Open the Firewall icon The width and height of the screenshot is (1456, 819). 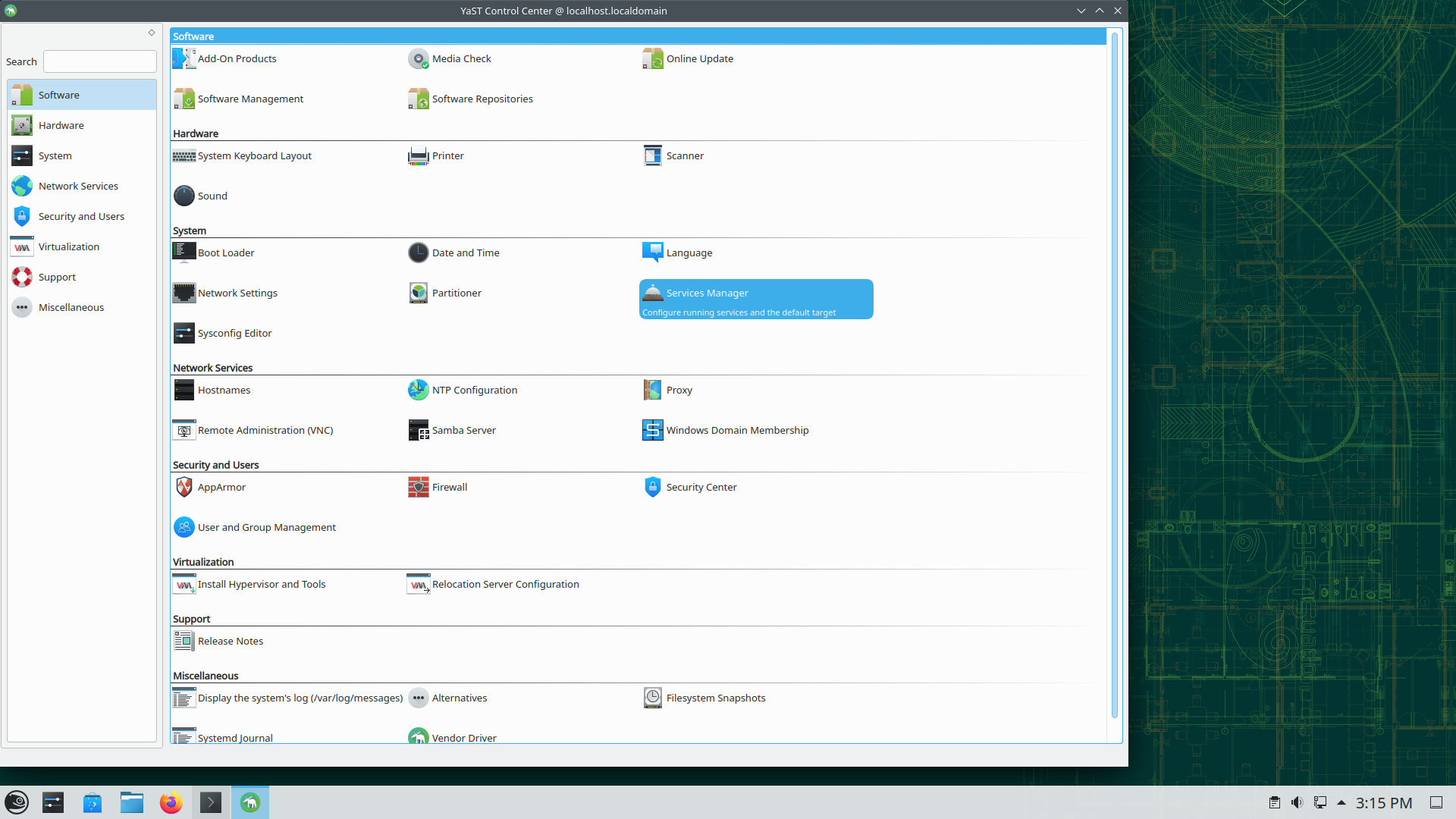tap(419, 487)
